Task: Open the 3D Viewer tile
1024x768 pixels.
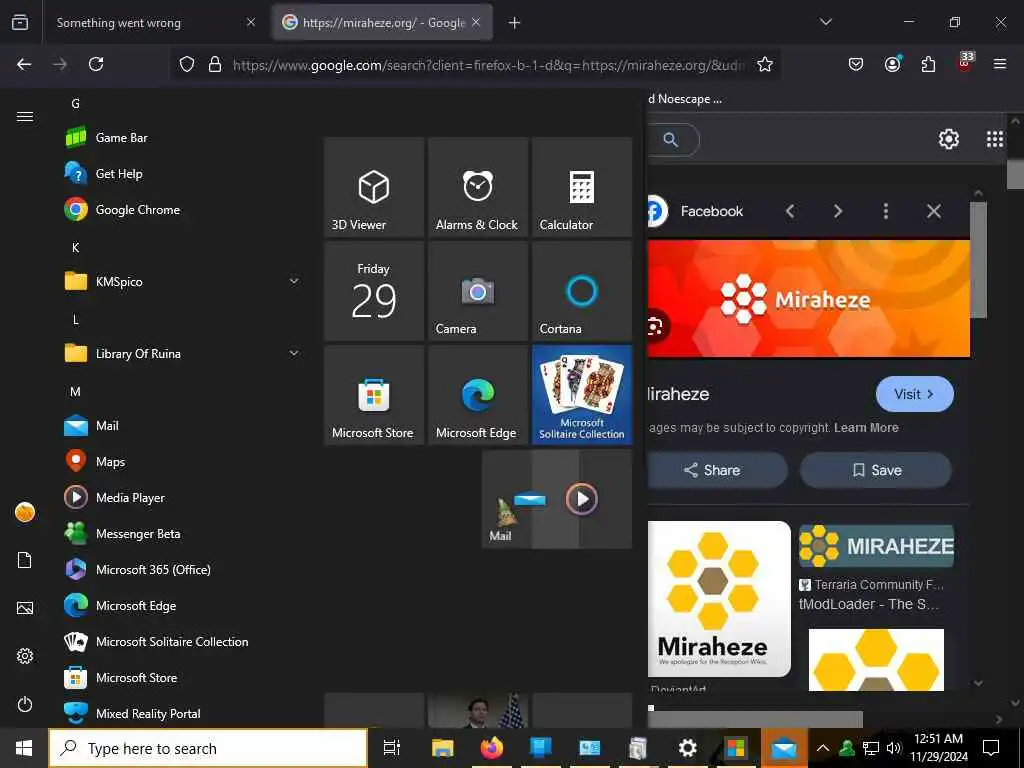Action: [374, 187]
